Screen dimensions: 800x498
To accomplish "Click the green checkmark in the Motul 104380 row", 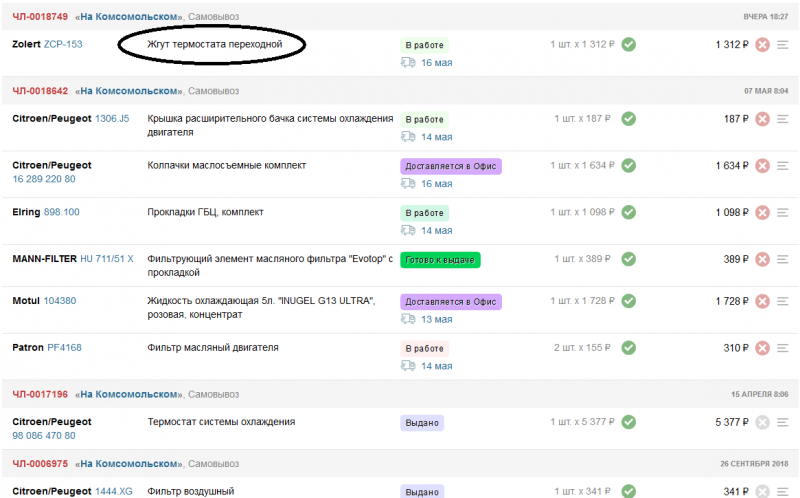I will (629, 301).
